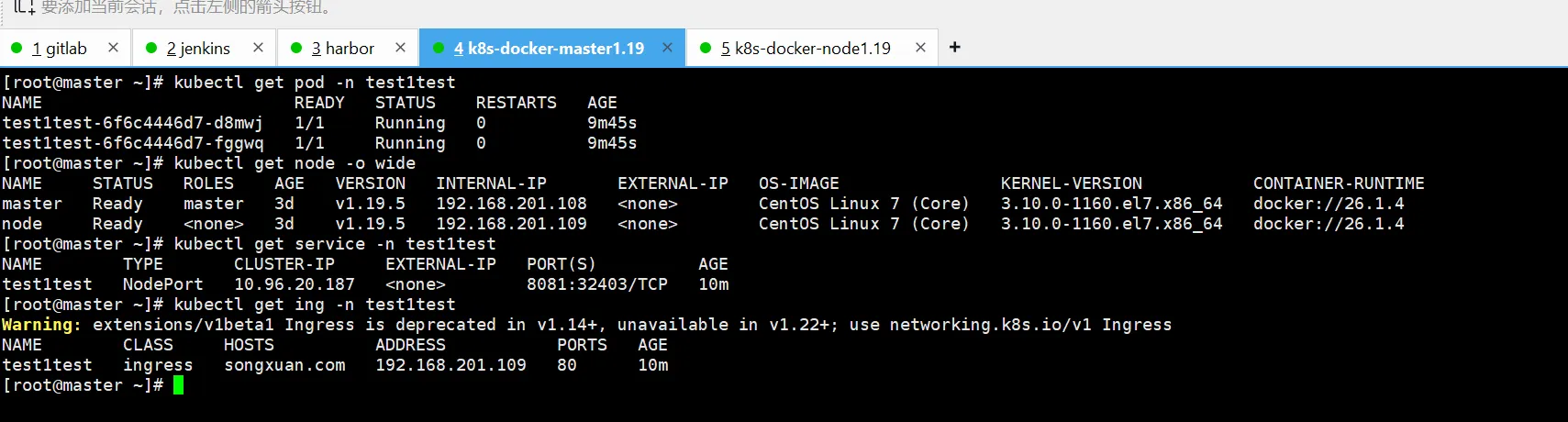Screen dimensions: 1568x422
Task: Click the green terminal cursor at the prompt
Action: [178, 385]
